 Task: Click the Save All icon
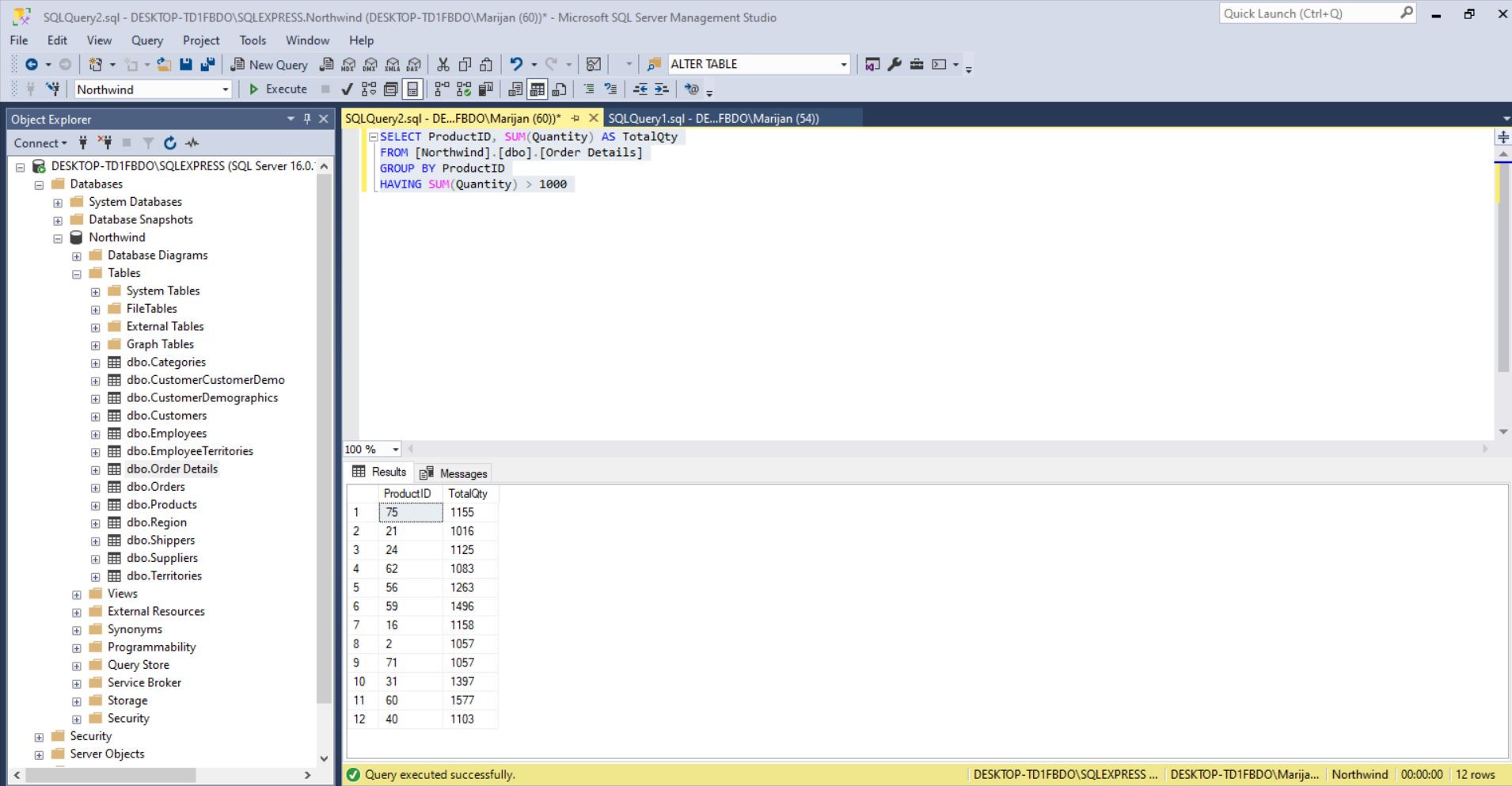coord(207,64)
